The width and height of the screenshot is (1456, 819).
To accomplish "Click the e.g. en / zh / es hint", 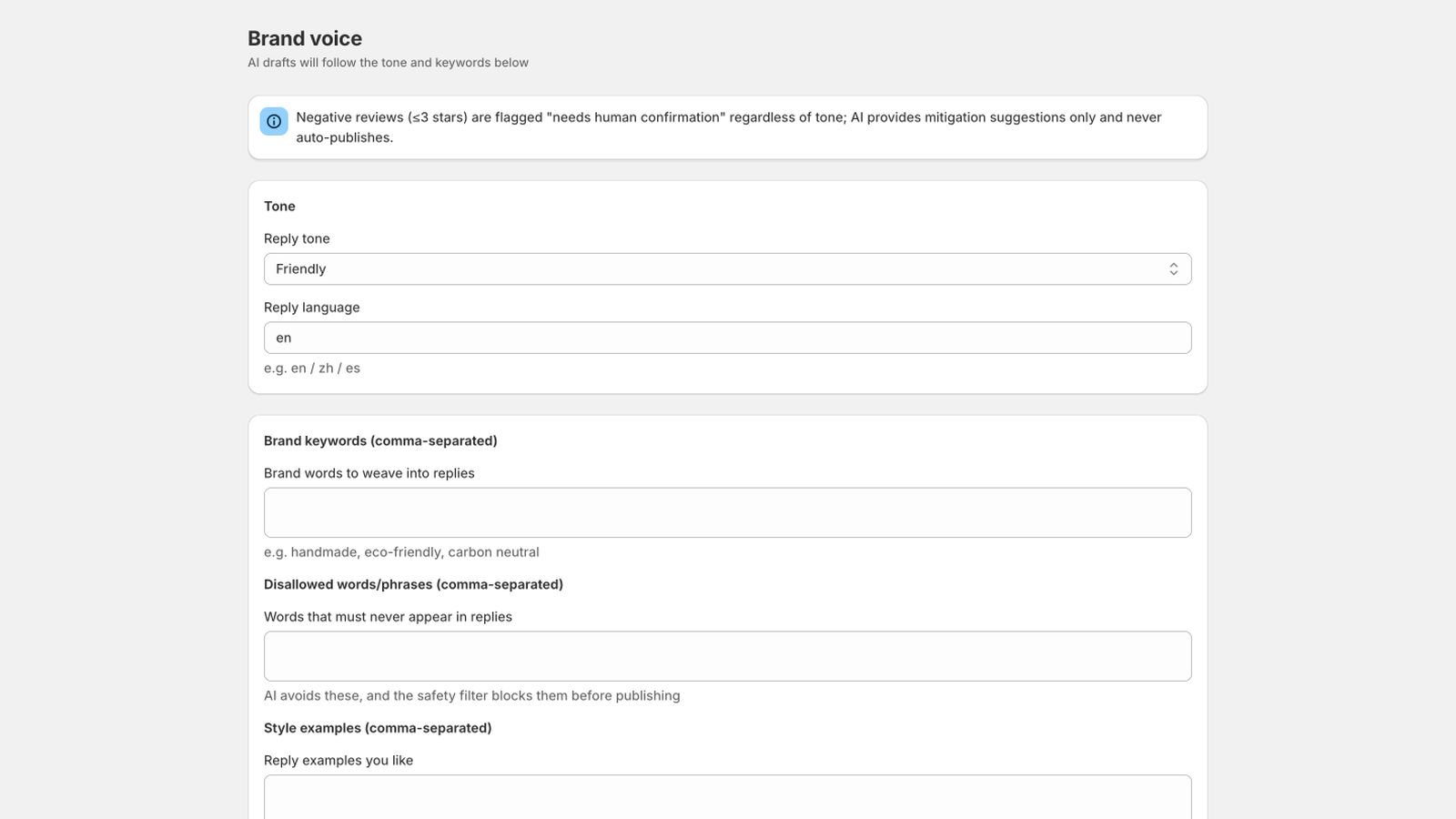I will [312, 369].
